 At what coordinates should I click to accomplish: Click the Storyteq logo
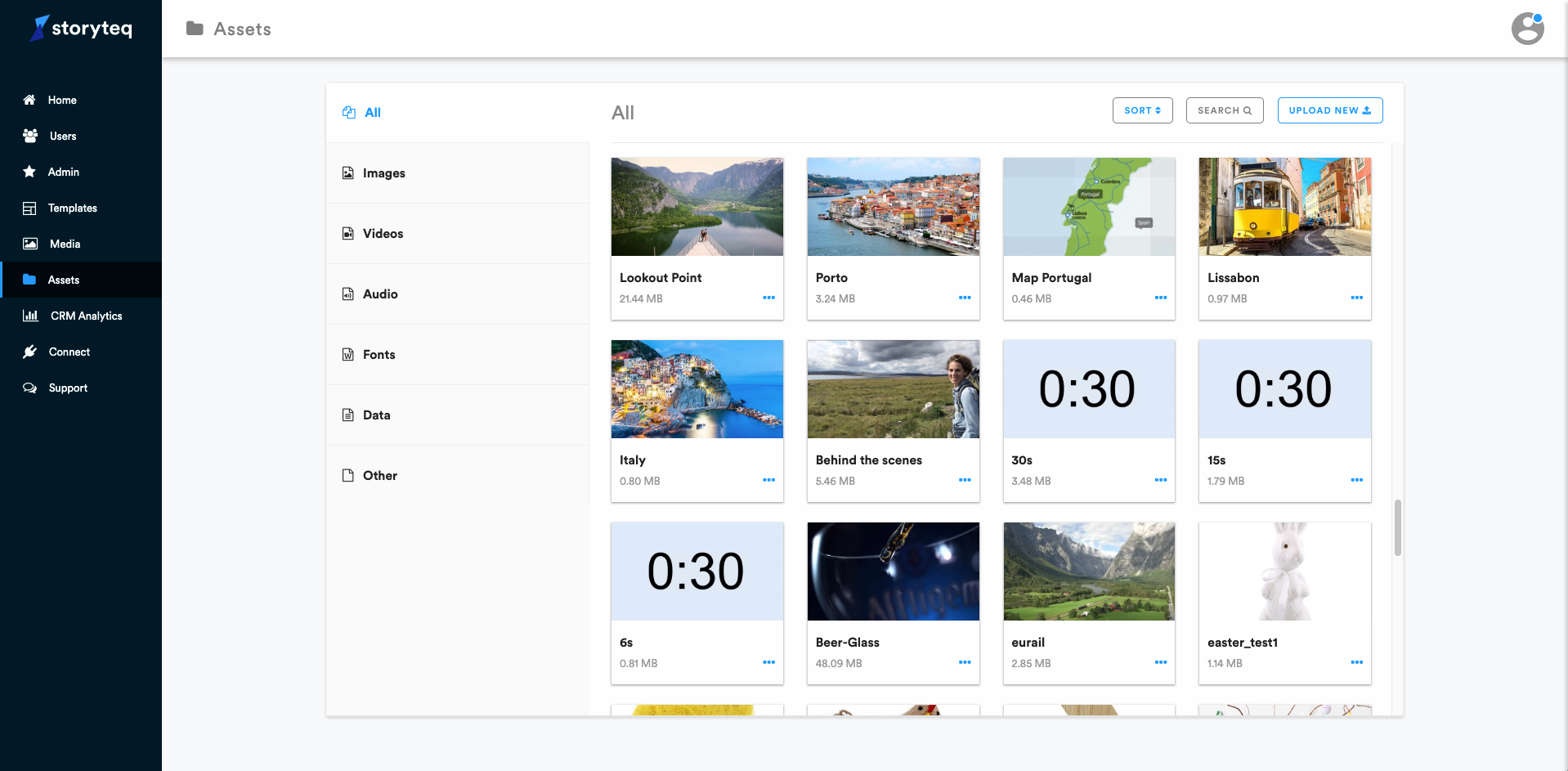click(x=81, y=29)
